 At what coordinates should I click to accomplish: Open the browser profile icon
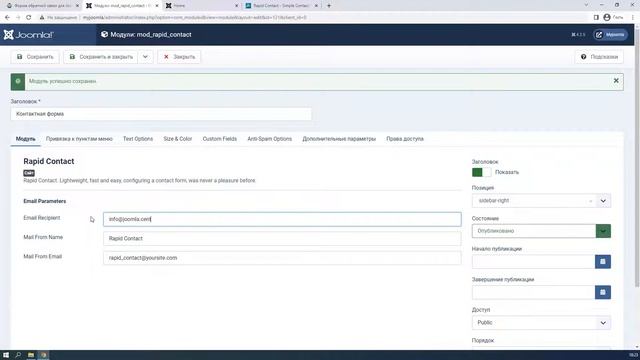click(607, 18)
